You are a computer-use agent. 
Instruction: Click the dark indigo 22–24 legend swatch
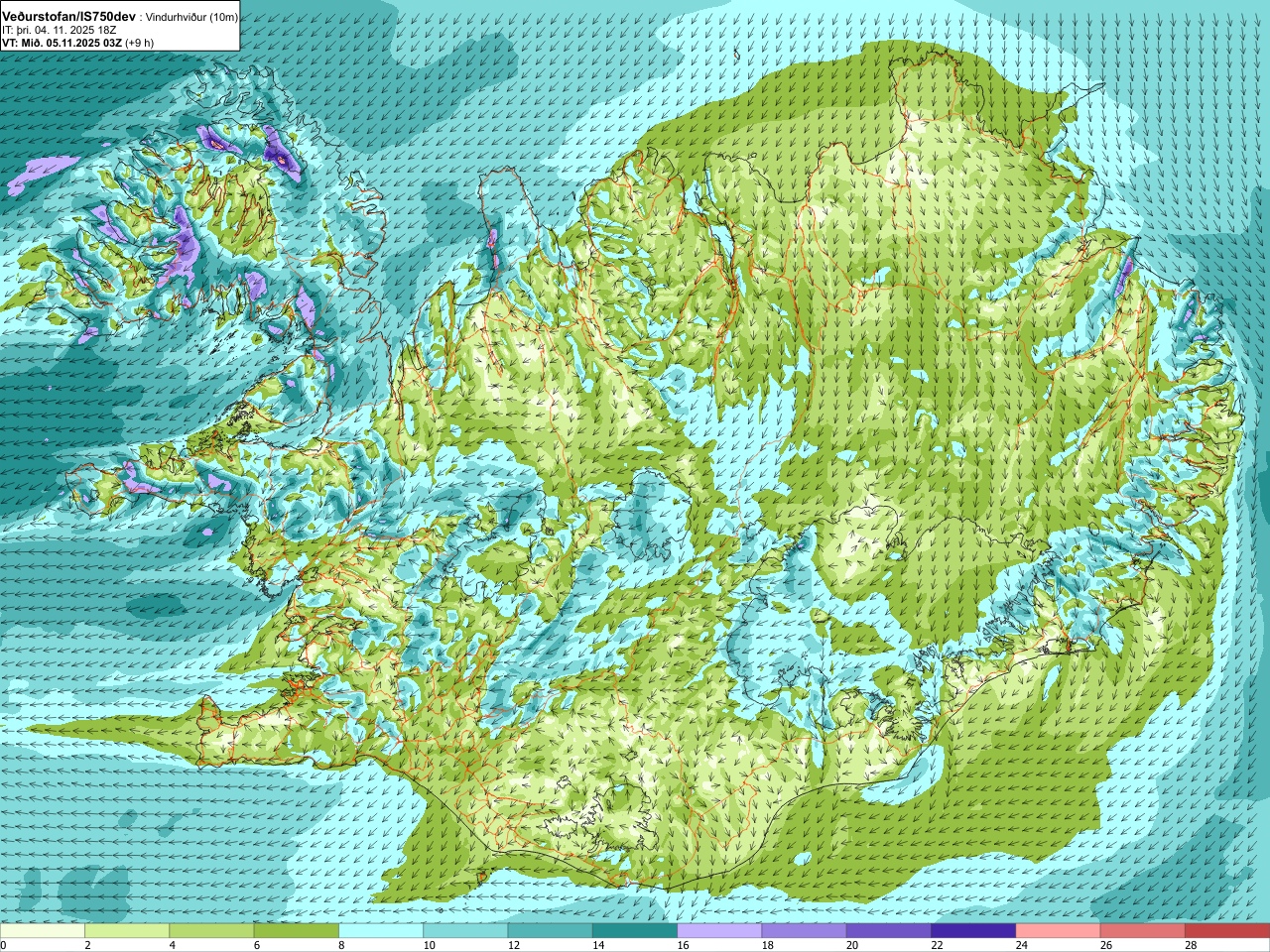click(973, 931)
